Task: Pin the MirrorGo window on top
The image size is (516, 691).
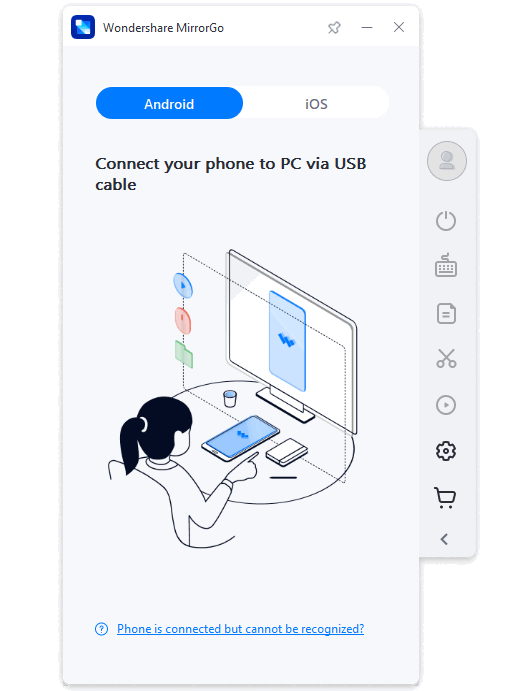Action: [334, 28]
